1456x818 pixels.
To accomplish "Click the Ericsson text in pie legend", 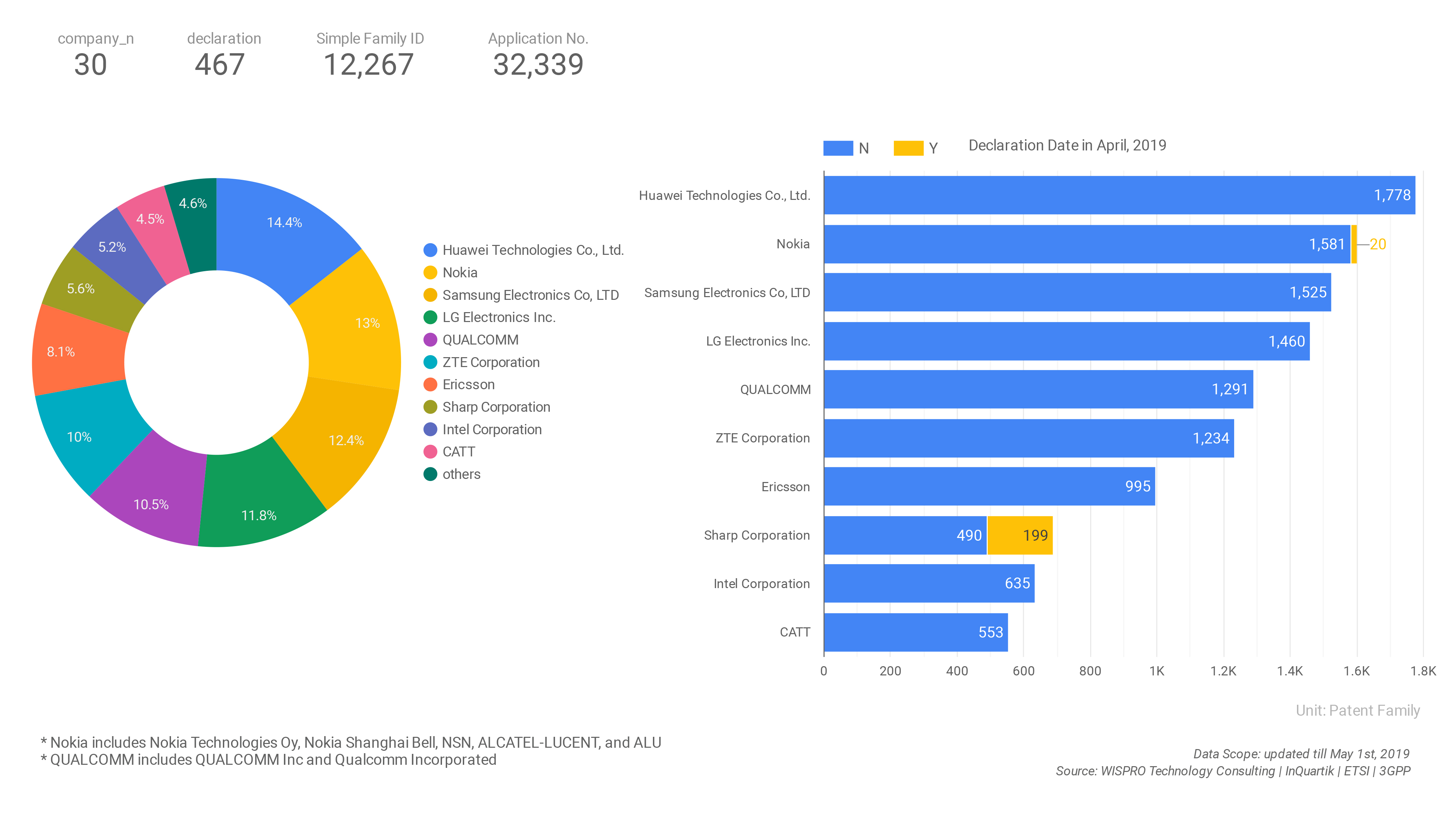I will [469, 385].
